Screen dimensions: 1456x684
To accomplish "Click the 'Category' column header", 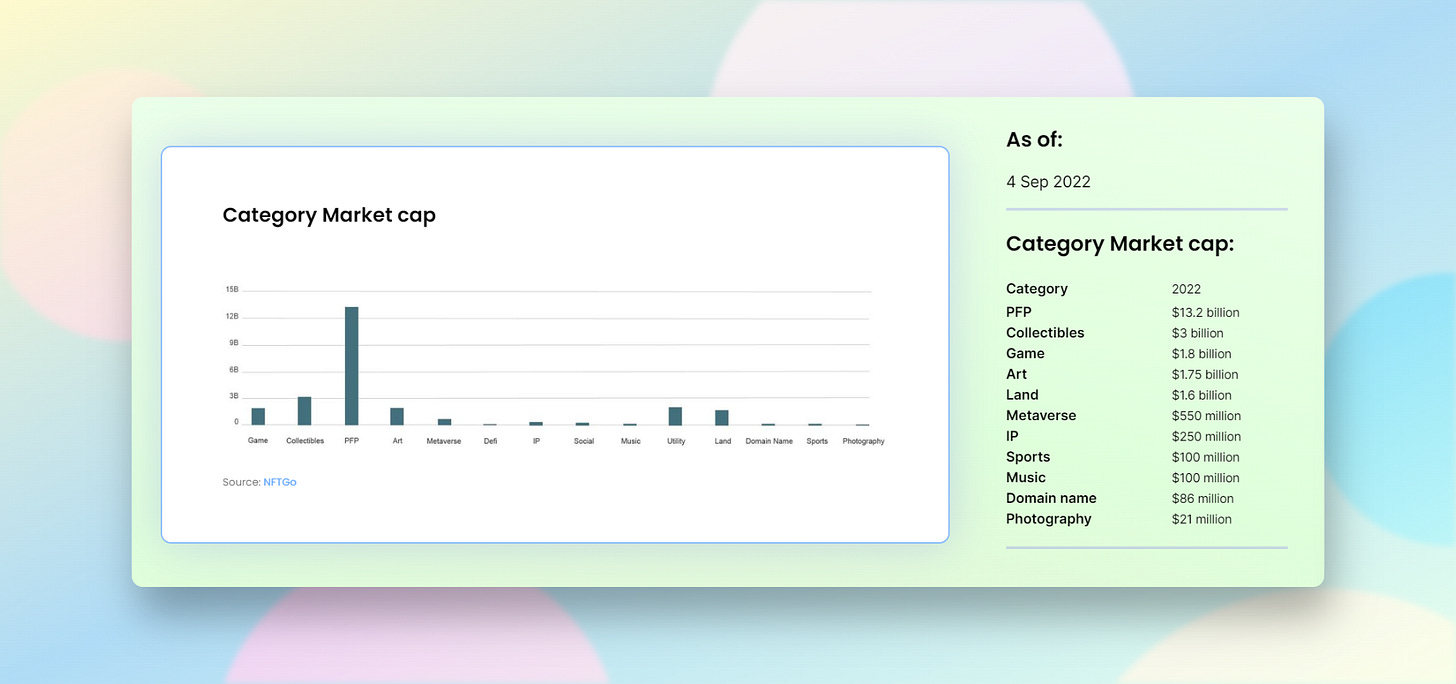I will [1037, 289].
